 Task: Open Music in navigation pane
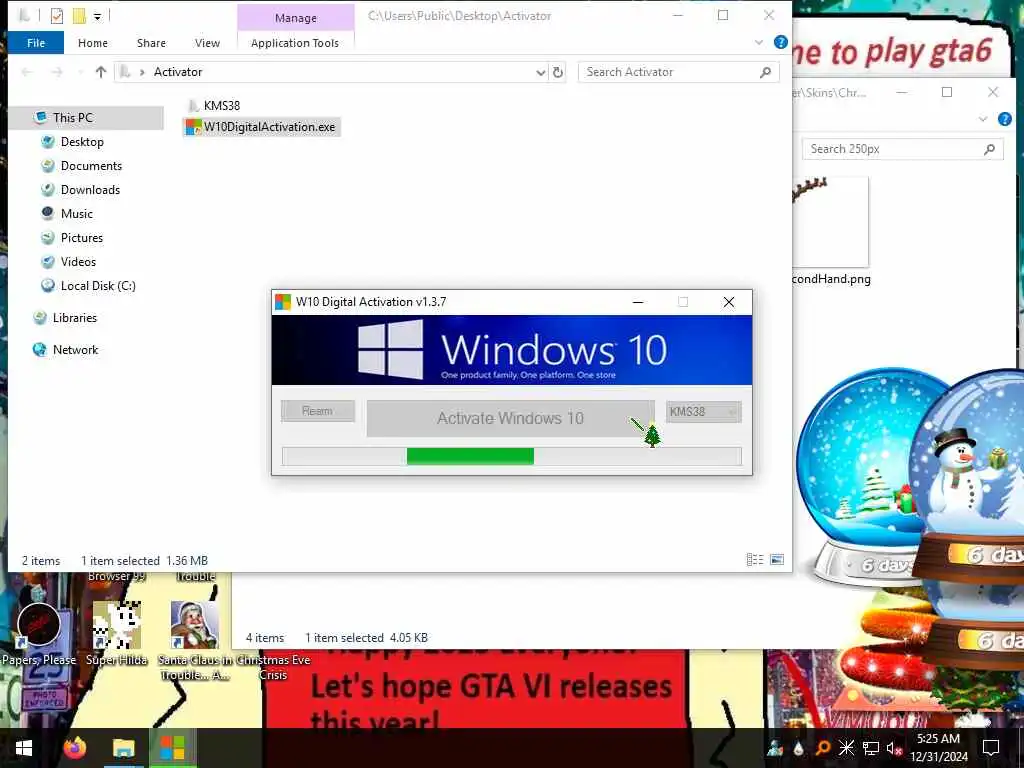(x=76, y=214)
